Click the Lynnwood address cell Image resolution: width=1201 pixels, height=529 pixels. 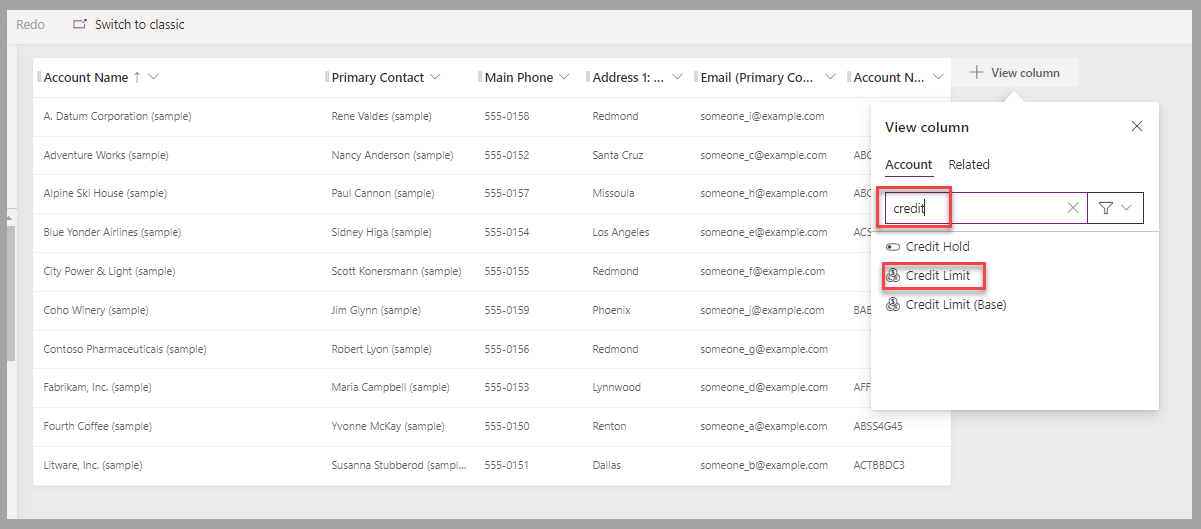(x=616, y=387)
